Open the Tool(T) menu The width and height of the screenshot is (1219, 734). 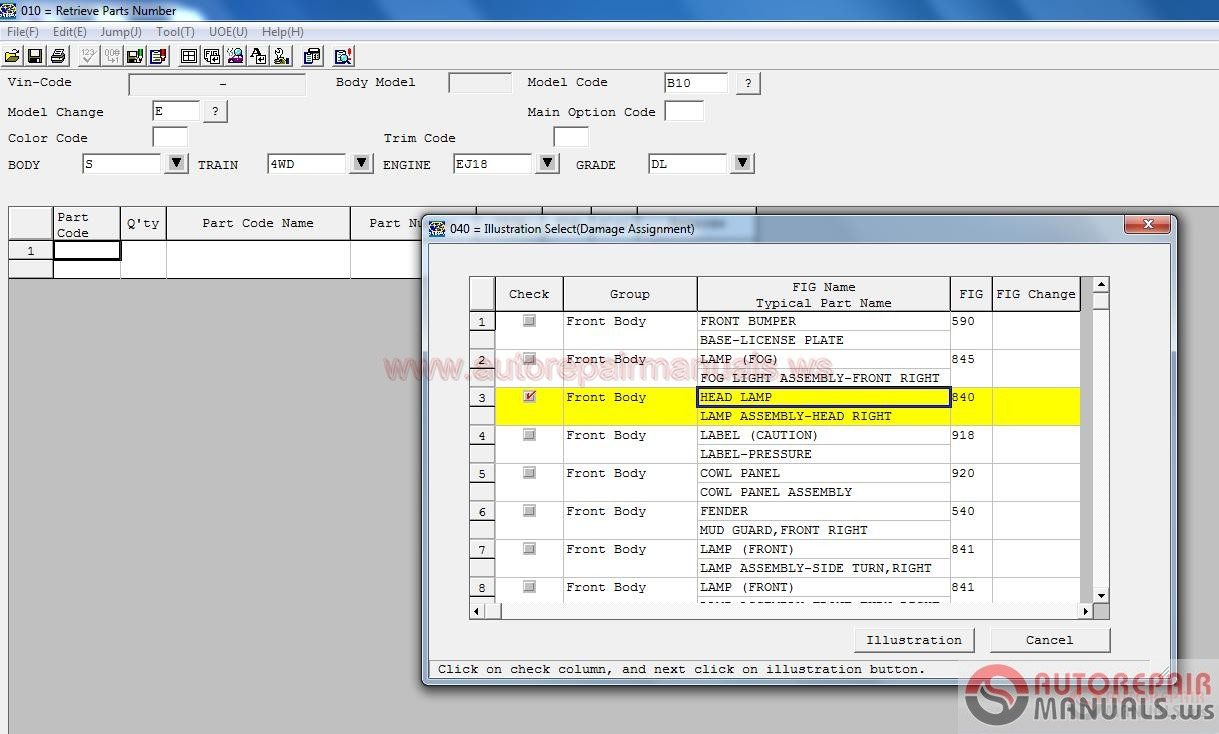coord(175,32)
